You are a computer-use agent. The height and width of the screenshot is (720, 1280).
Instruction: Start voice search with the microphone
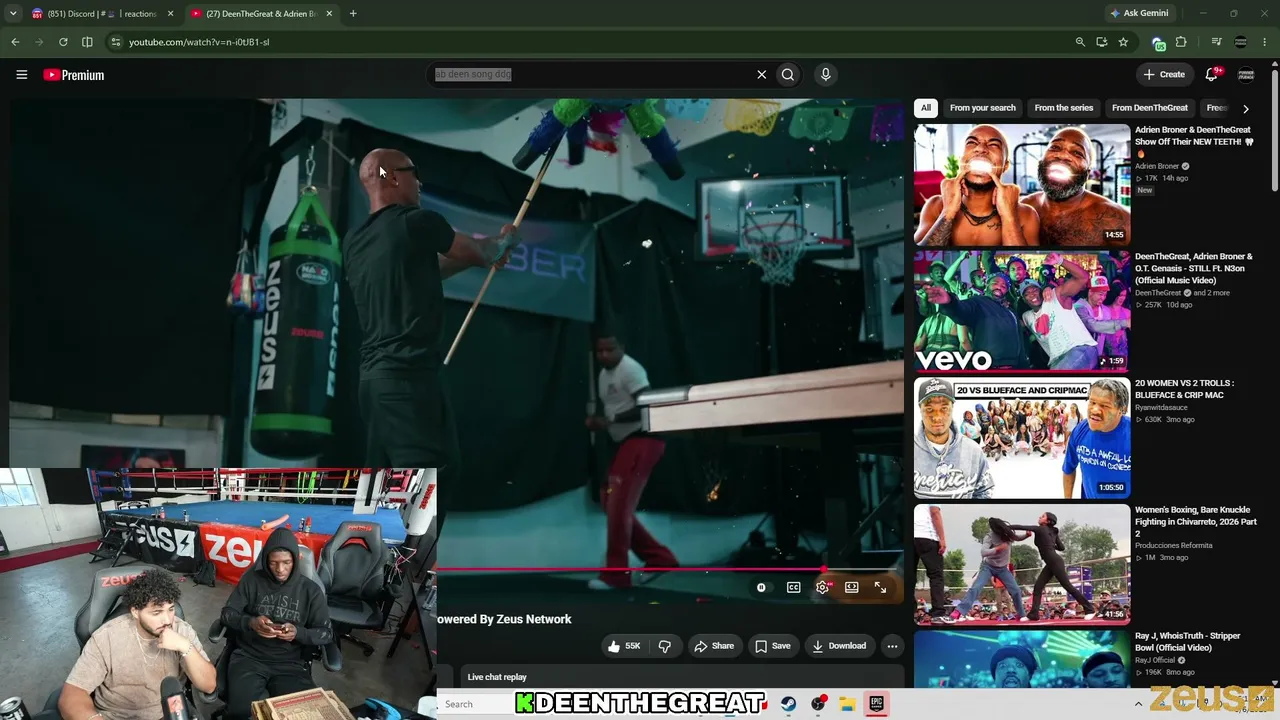pyautogui.click(x=825, y=74)
